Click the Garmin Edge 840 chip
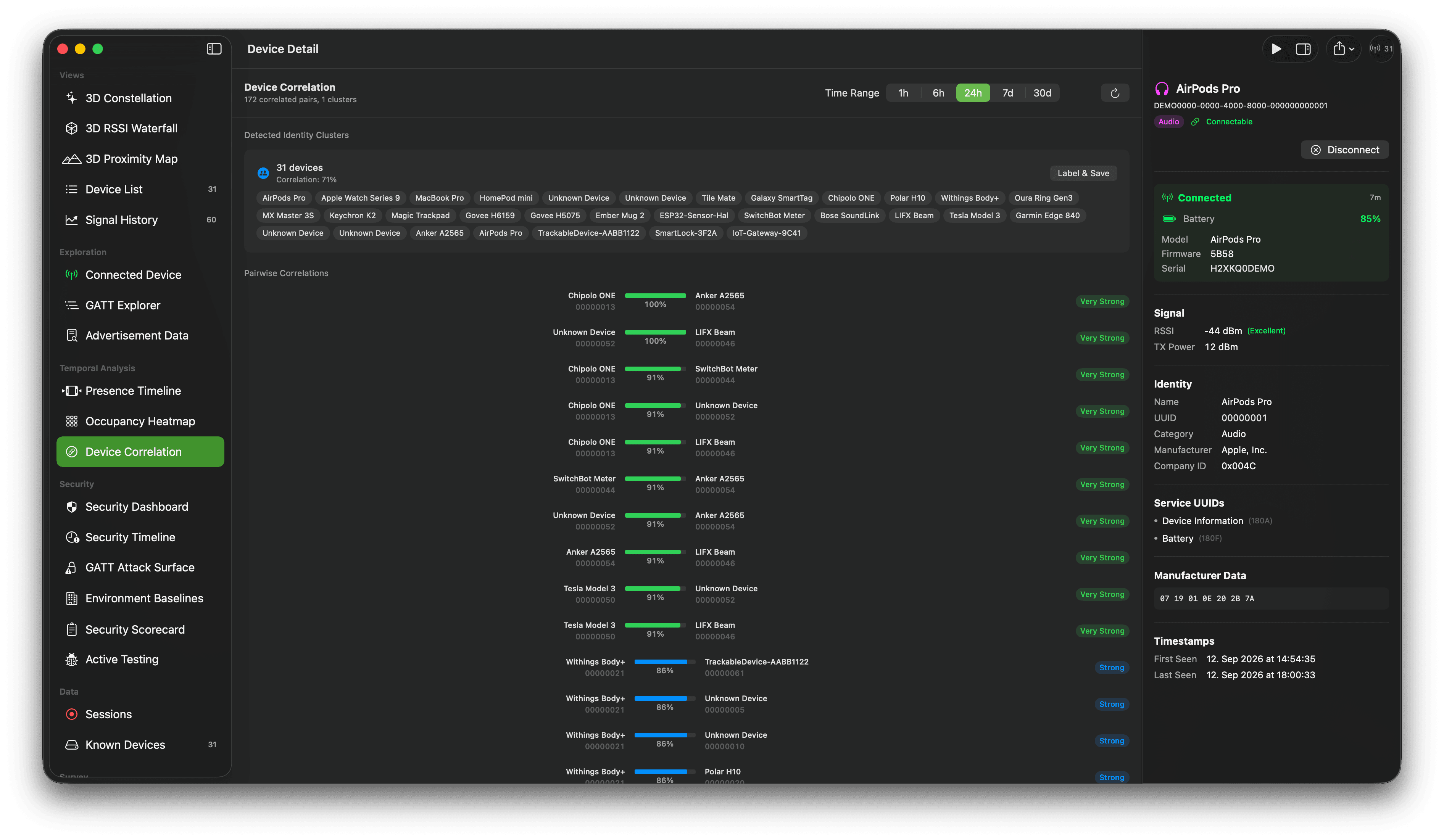The width and height of the screenshot is (1444, 840). (x=1048, y=216)
